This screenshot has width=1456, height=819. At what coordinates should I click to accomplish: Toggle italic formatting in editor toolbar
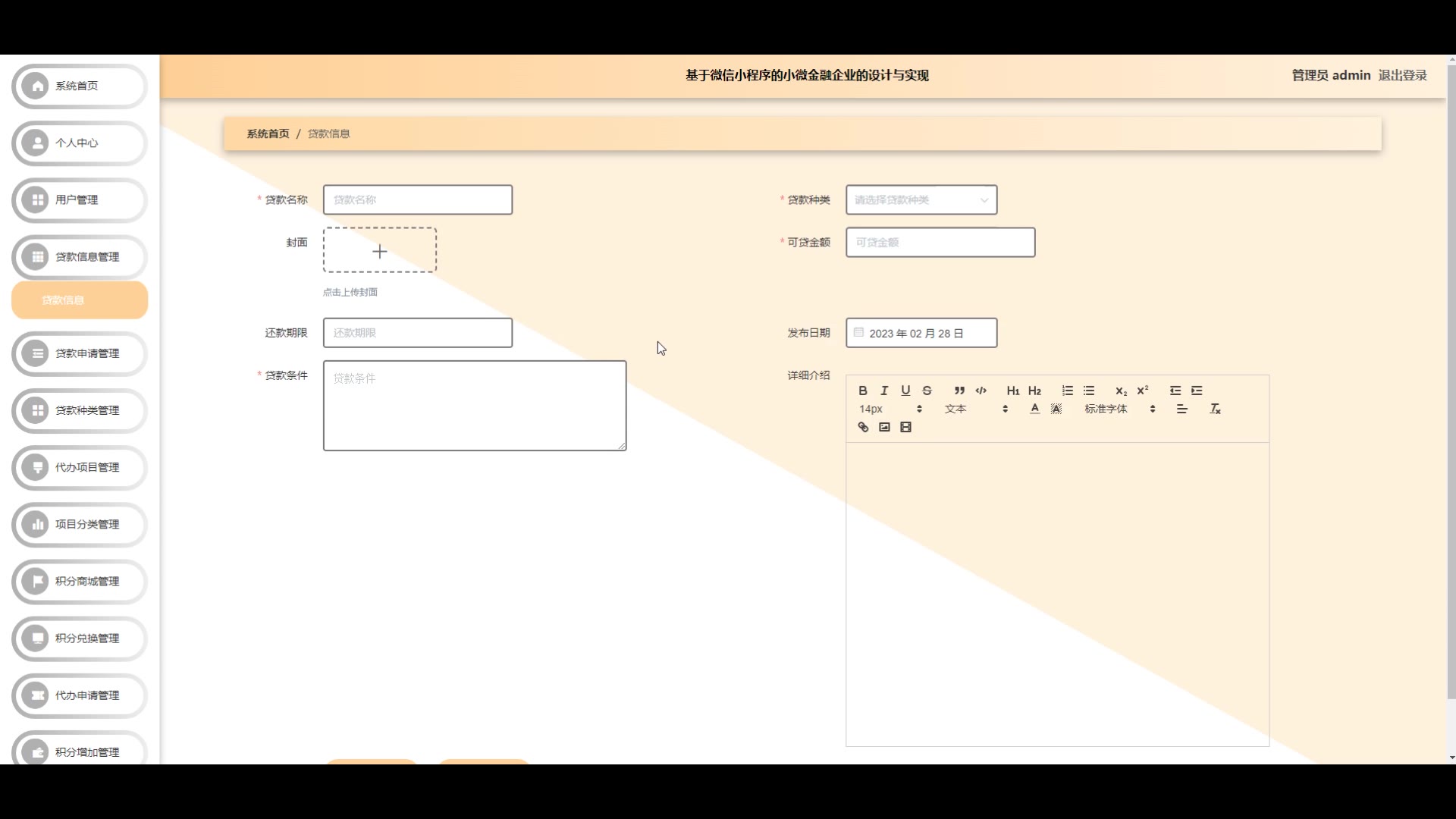pyautogui.click(x=883, y=391)
